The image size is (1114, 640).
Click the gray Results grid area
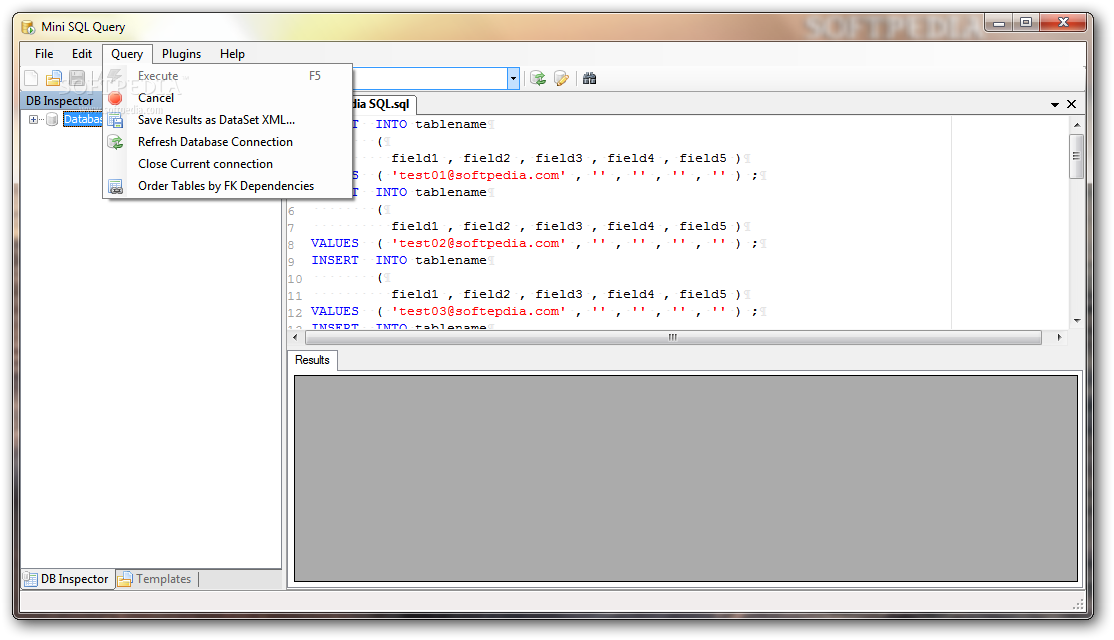click(x=686, y=478)
